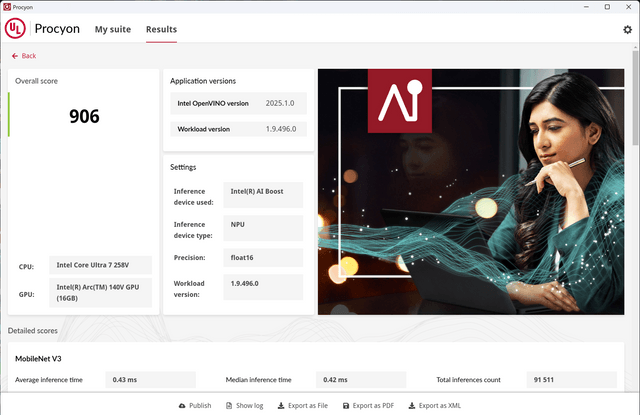This screenshot has height=415, width=640.
Task: Choose Export as PDF
Action: [368, 406]
